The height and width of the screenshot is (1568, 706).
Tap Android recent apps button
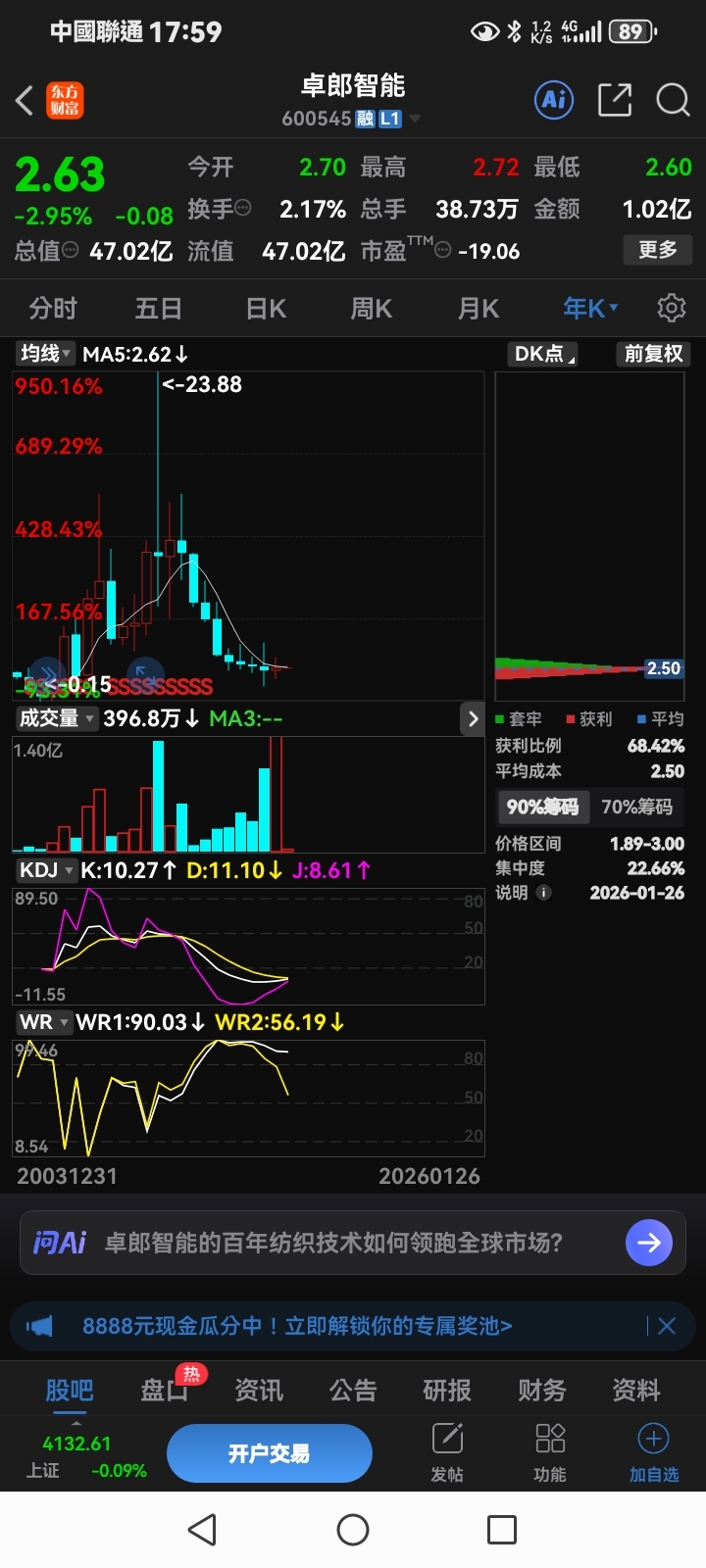(x=502, y=1530)
